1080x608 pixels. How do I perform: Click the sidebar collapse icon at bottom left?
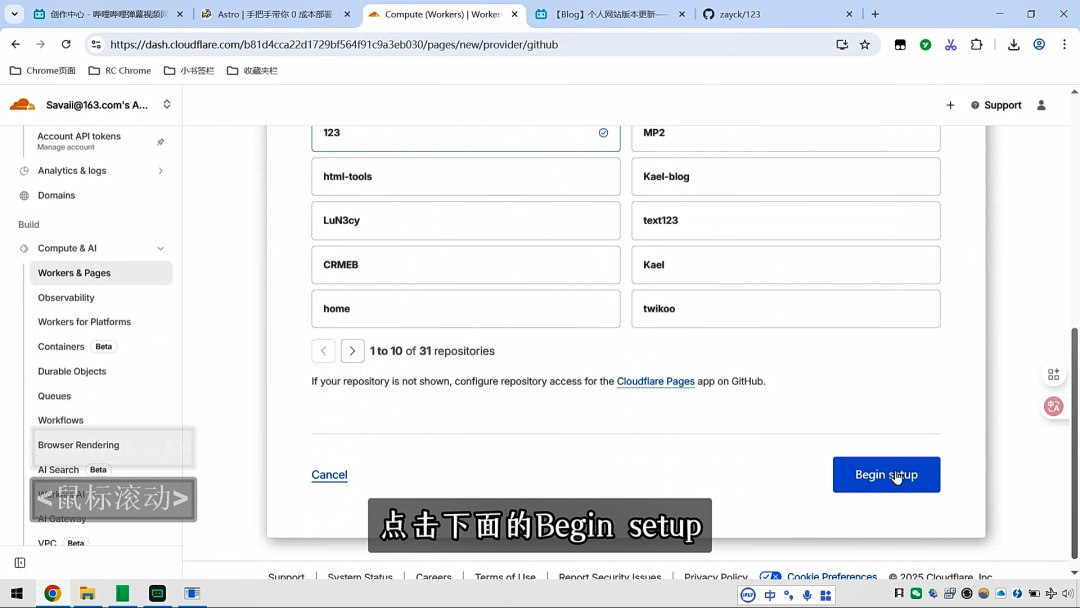pos(20,563)
